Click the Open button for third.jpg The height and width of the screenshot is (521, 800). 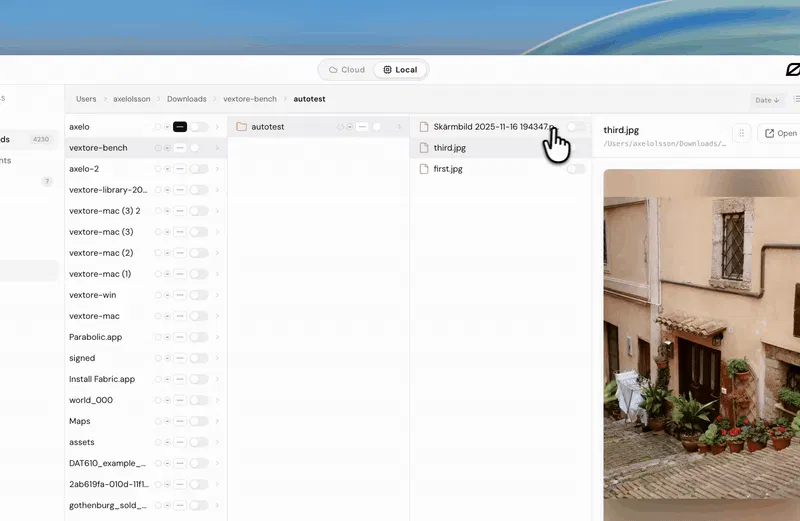(781, 133)
